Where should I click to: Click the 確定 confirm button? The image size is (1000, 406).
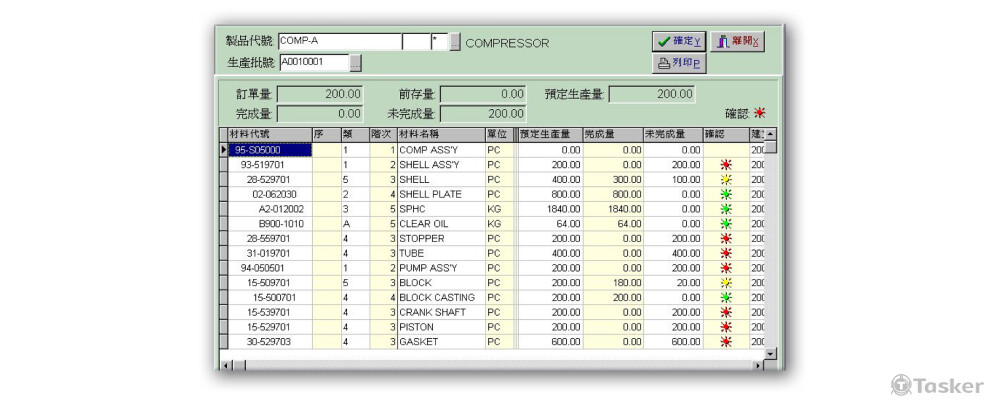(x=679, y=41)
